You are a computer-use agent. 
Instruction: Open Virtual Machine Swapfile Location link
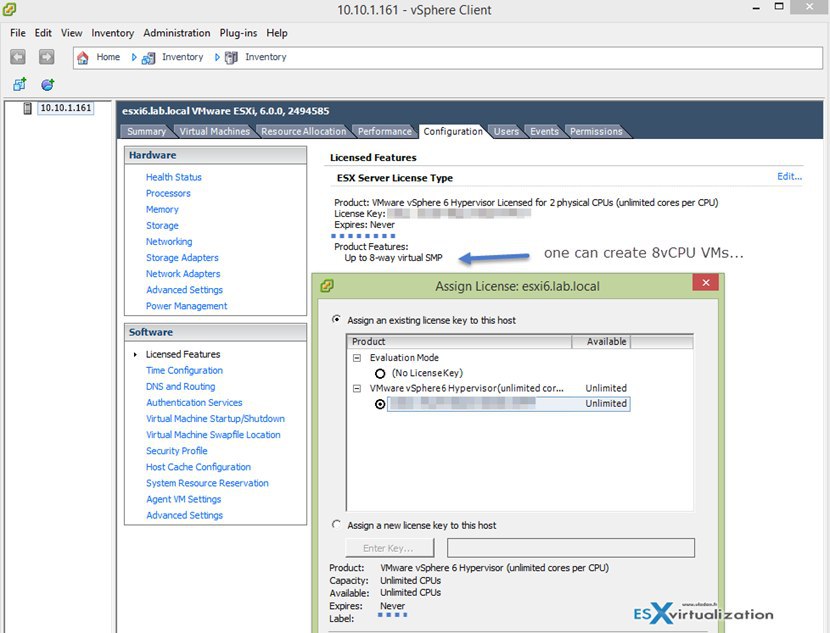(x=213, y=435)
